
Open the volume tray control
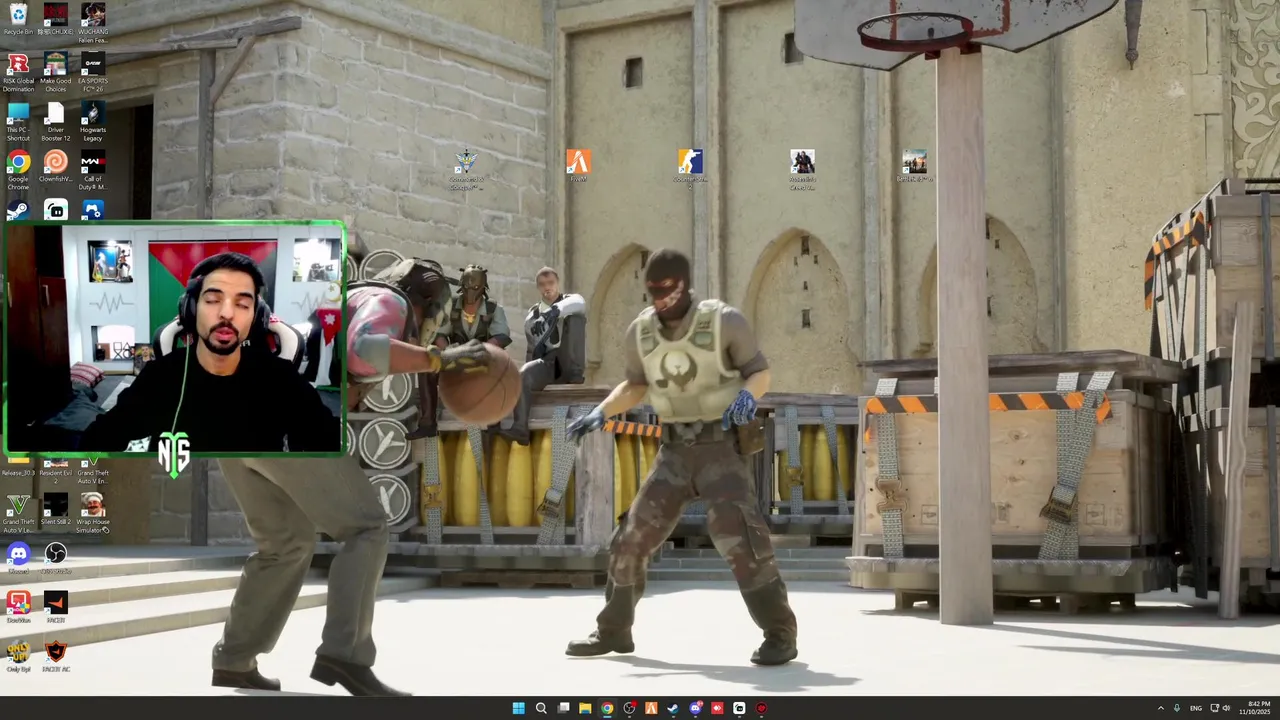[x=1226, y=708]
